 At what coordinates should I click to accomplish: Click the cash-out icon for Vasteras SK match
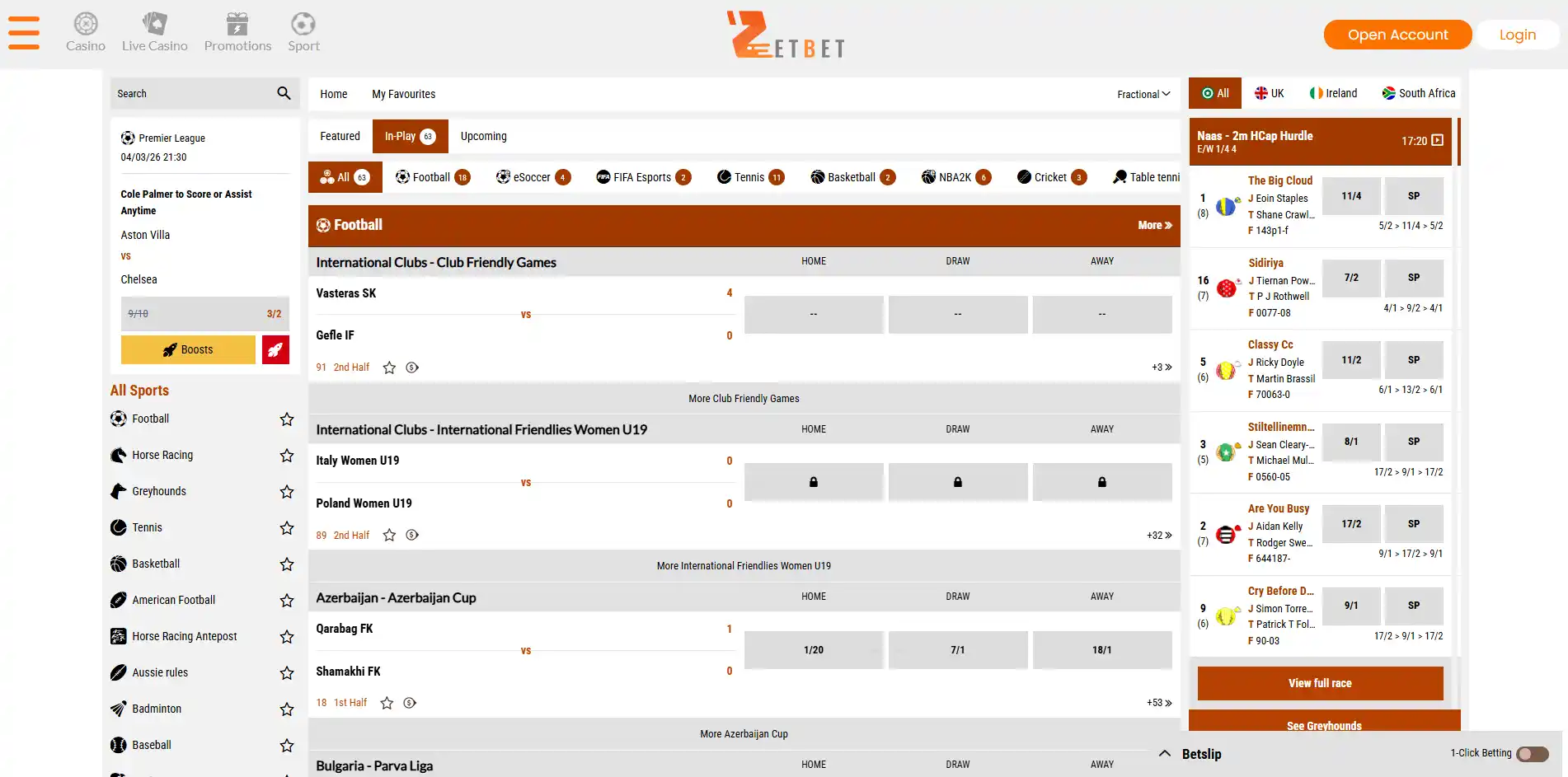412,367
